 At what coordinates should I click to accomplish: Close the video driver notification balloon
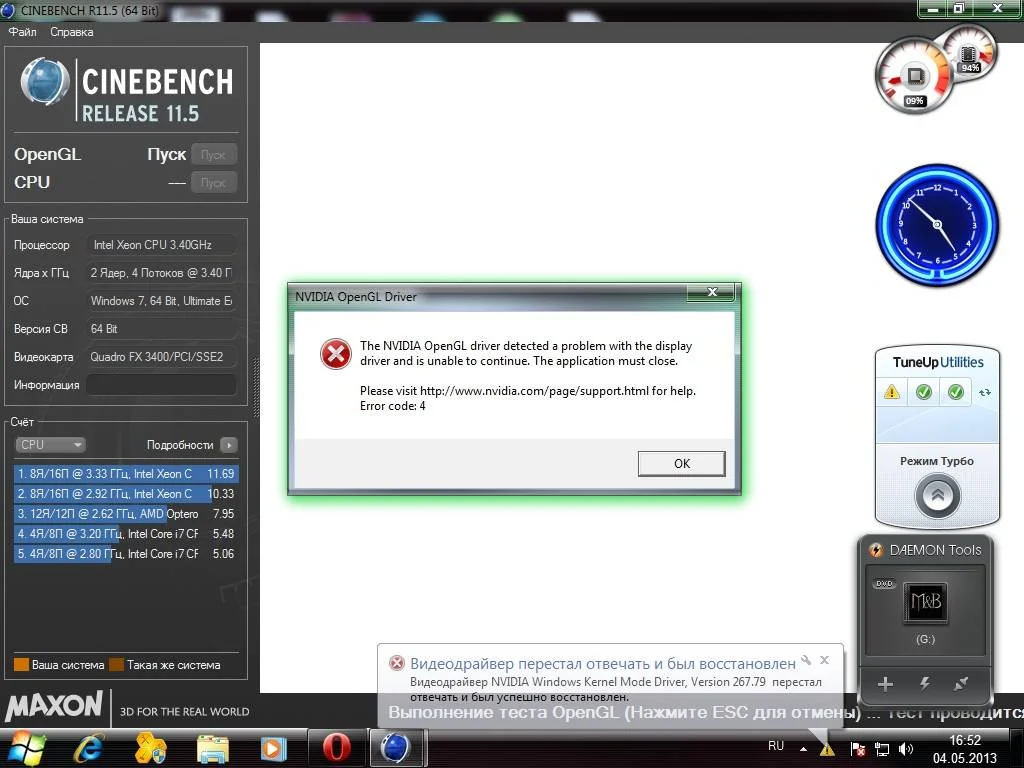[824, 660]
